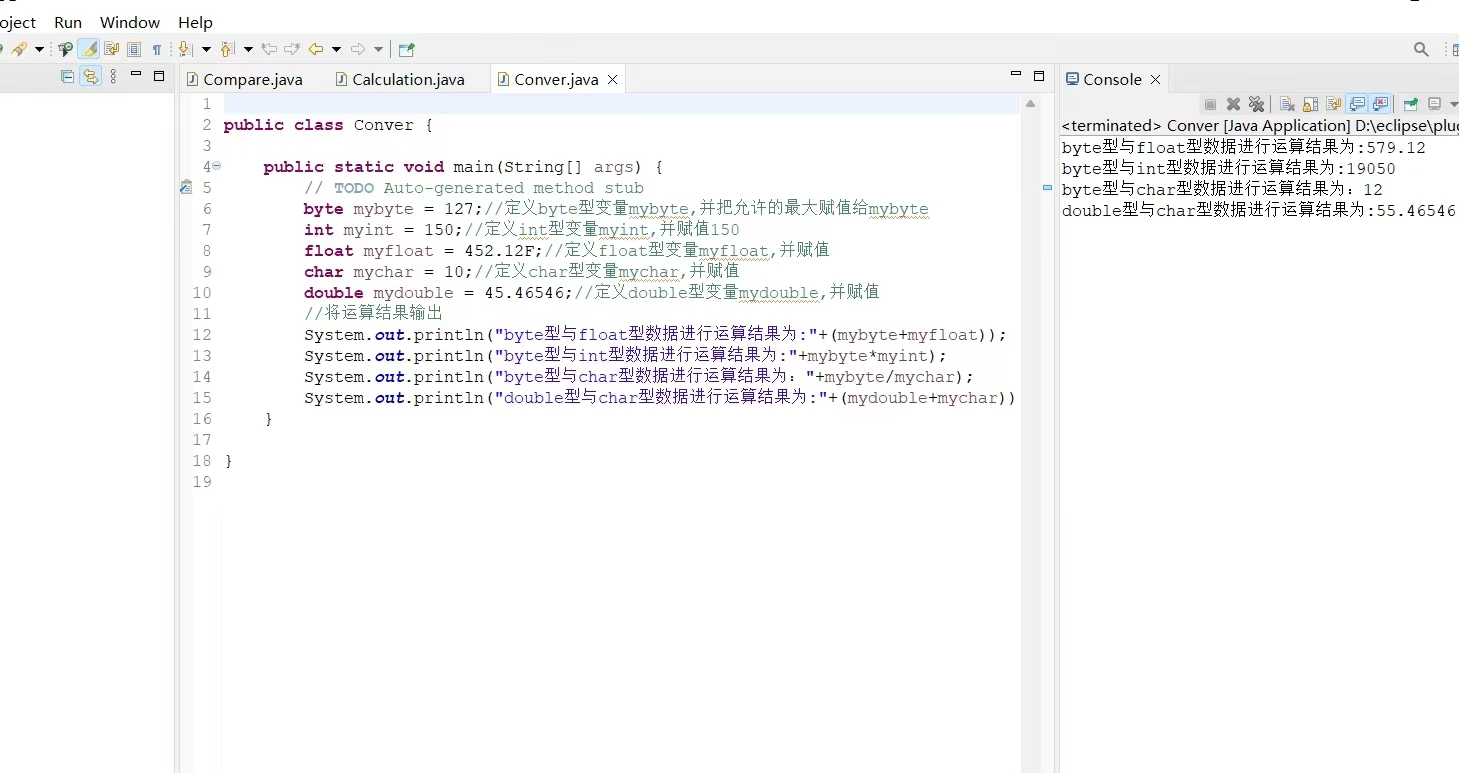Toggle Word Wrap toolbar icon

pos(111,49)
